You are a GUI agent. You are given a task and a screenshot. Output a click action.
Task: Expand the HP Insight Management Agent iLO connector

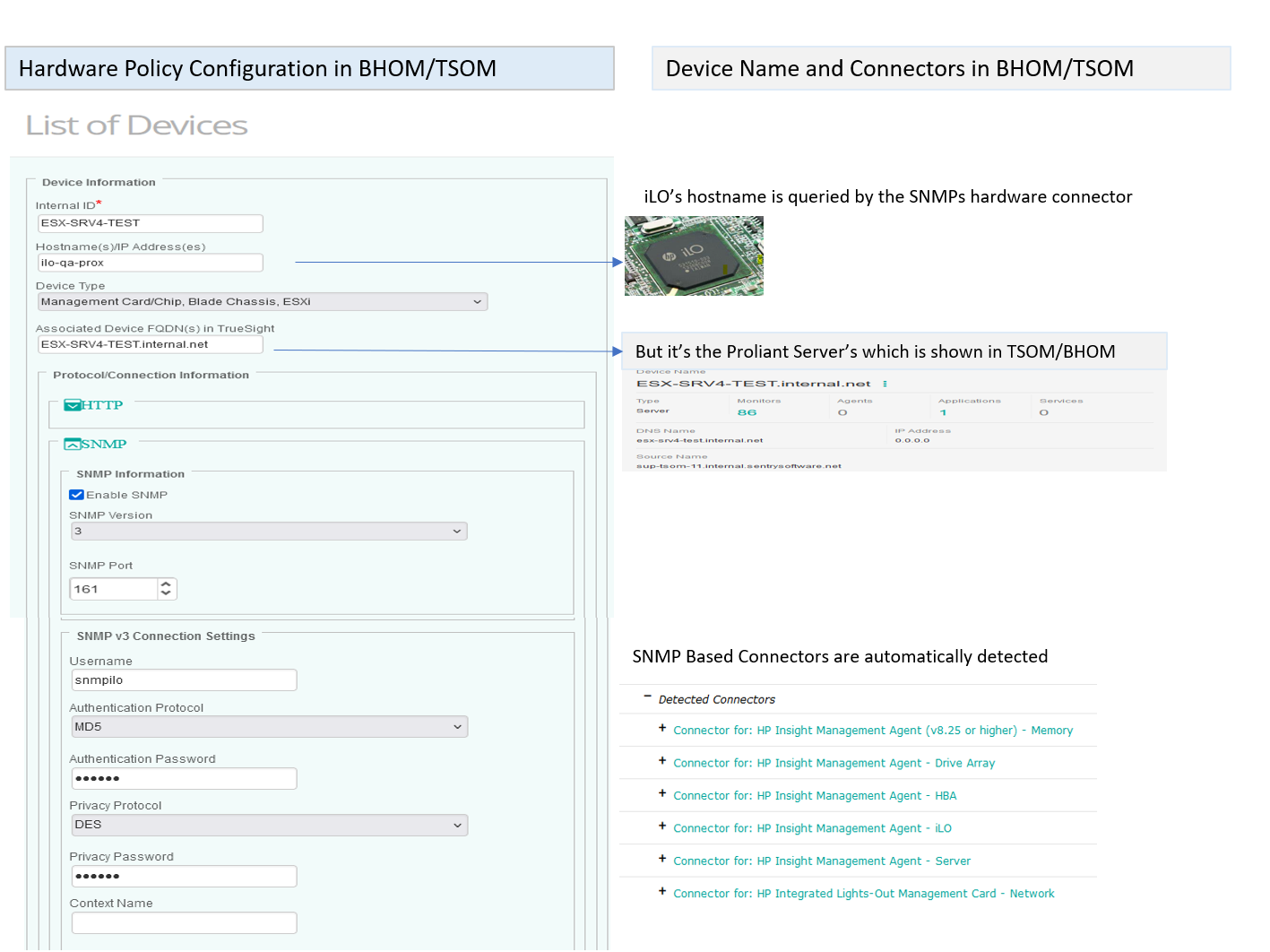pyautogui.click(x=661, y=826)
